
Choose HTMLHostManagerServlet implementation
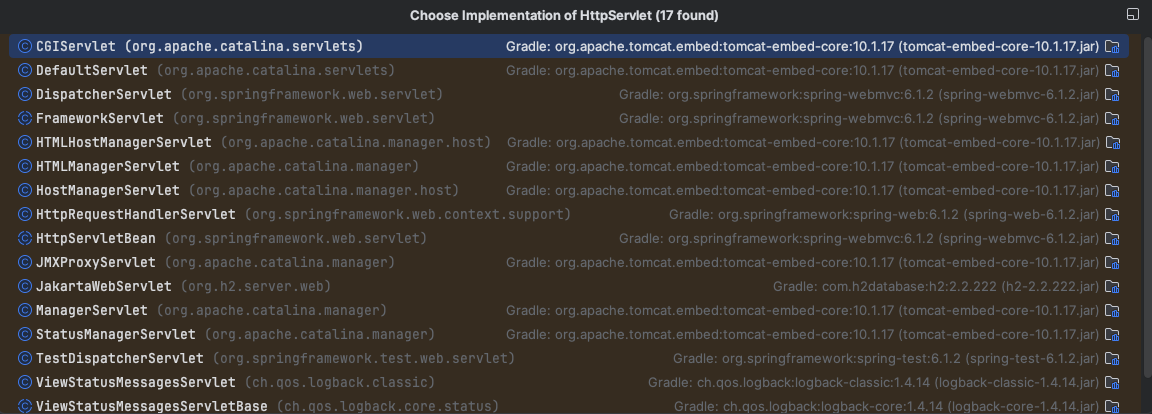(x=570, y=142)
